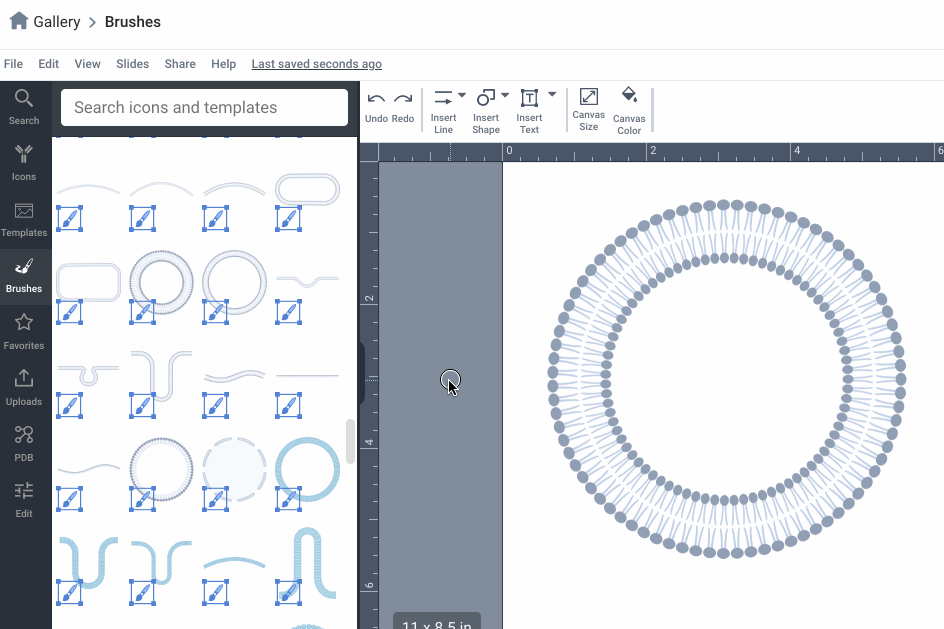Click the Undo arrow icon

pos(376,98)
